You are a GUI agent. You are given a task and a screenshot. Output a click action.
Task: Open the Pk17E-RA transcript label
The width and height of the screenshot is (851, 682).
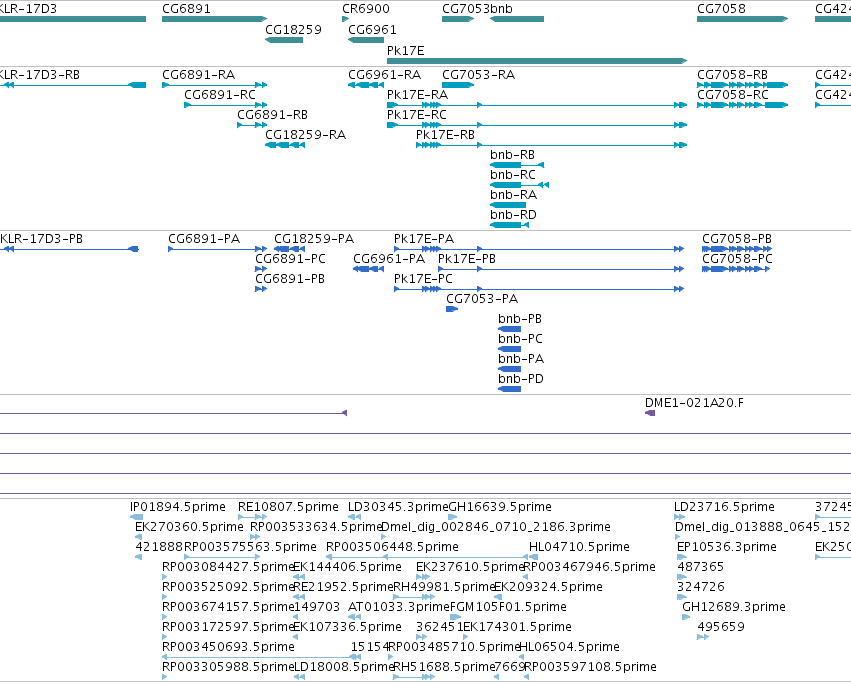(x=417, y=94)
